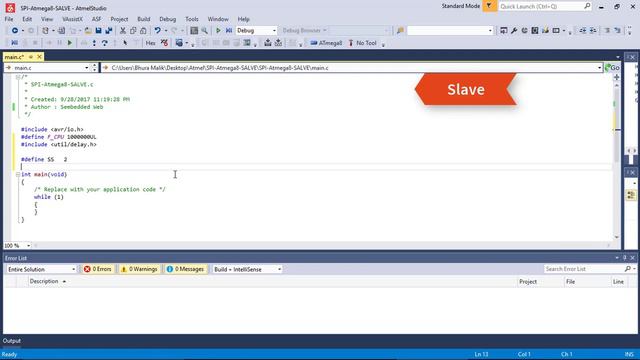The image size is (640, 360).
Task: Click the Open File folder icon
Action: 88,31
